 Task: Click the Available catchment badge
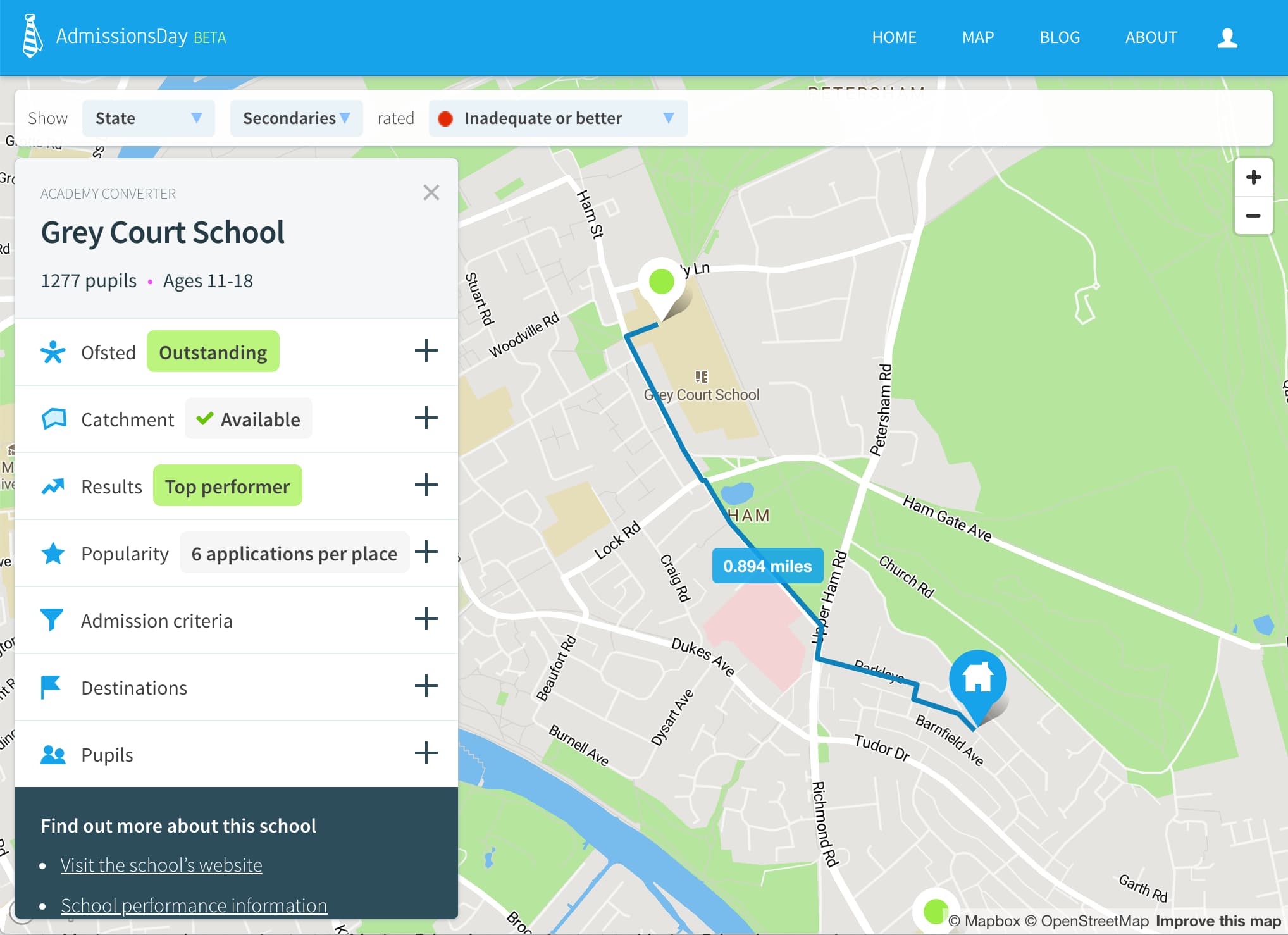click(x=249, y=419)
